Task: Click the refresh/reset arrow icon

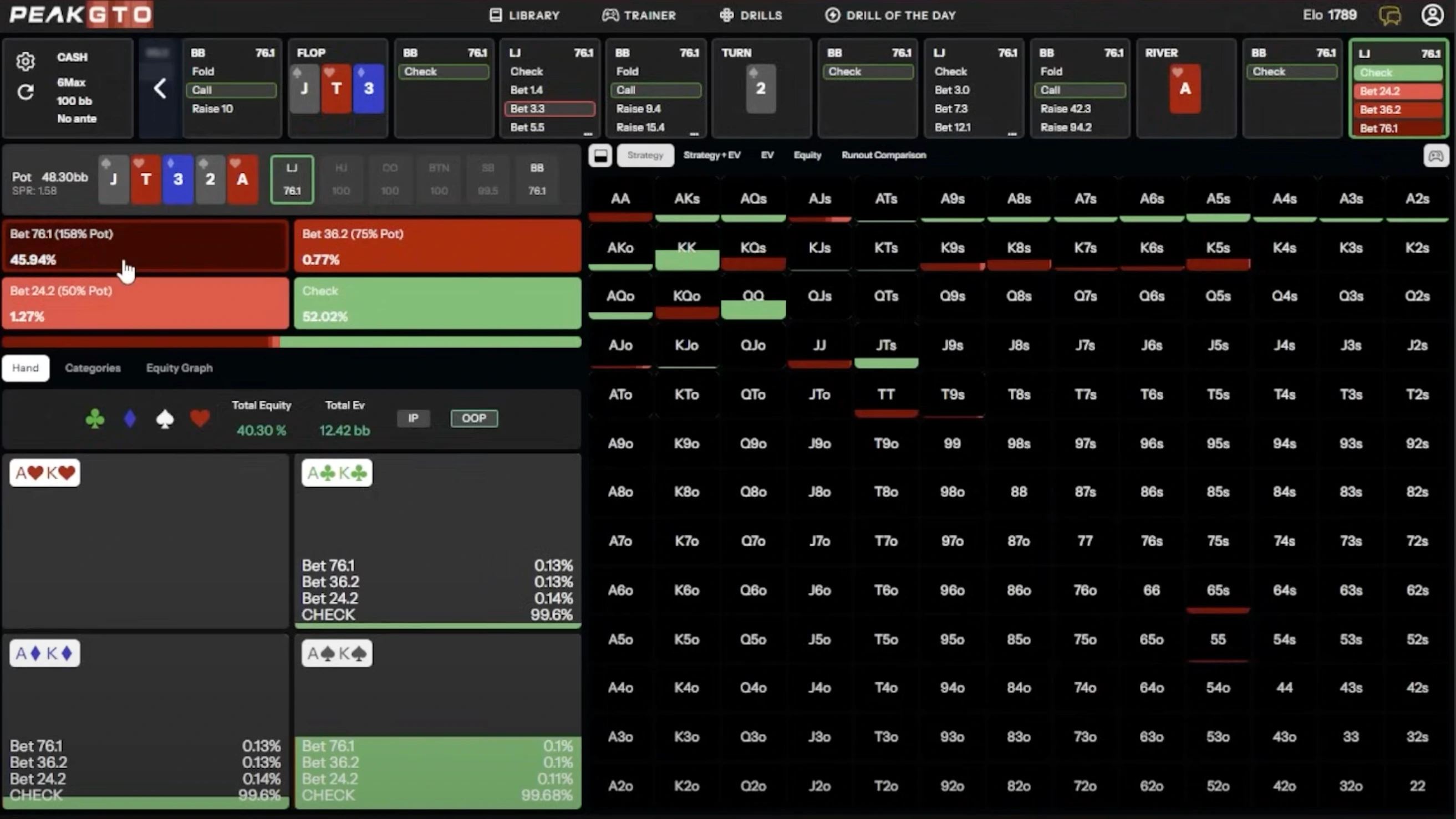Action: click(x=26, y=92)
